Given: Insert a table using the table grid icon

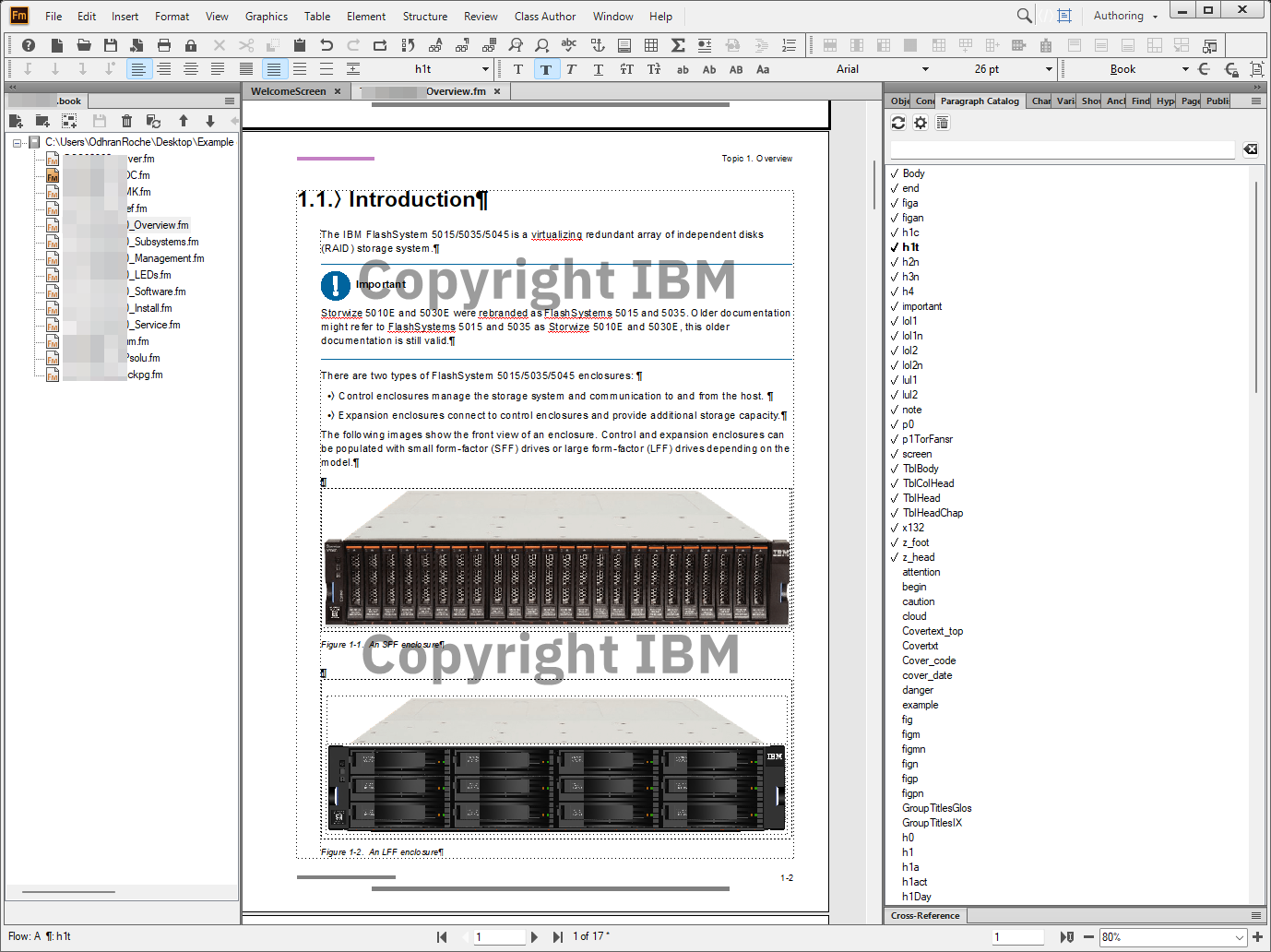Looking at the screenshot, I should 651,45.
